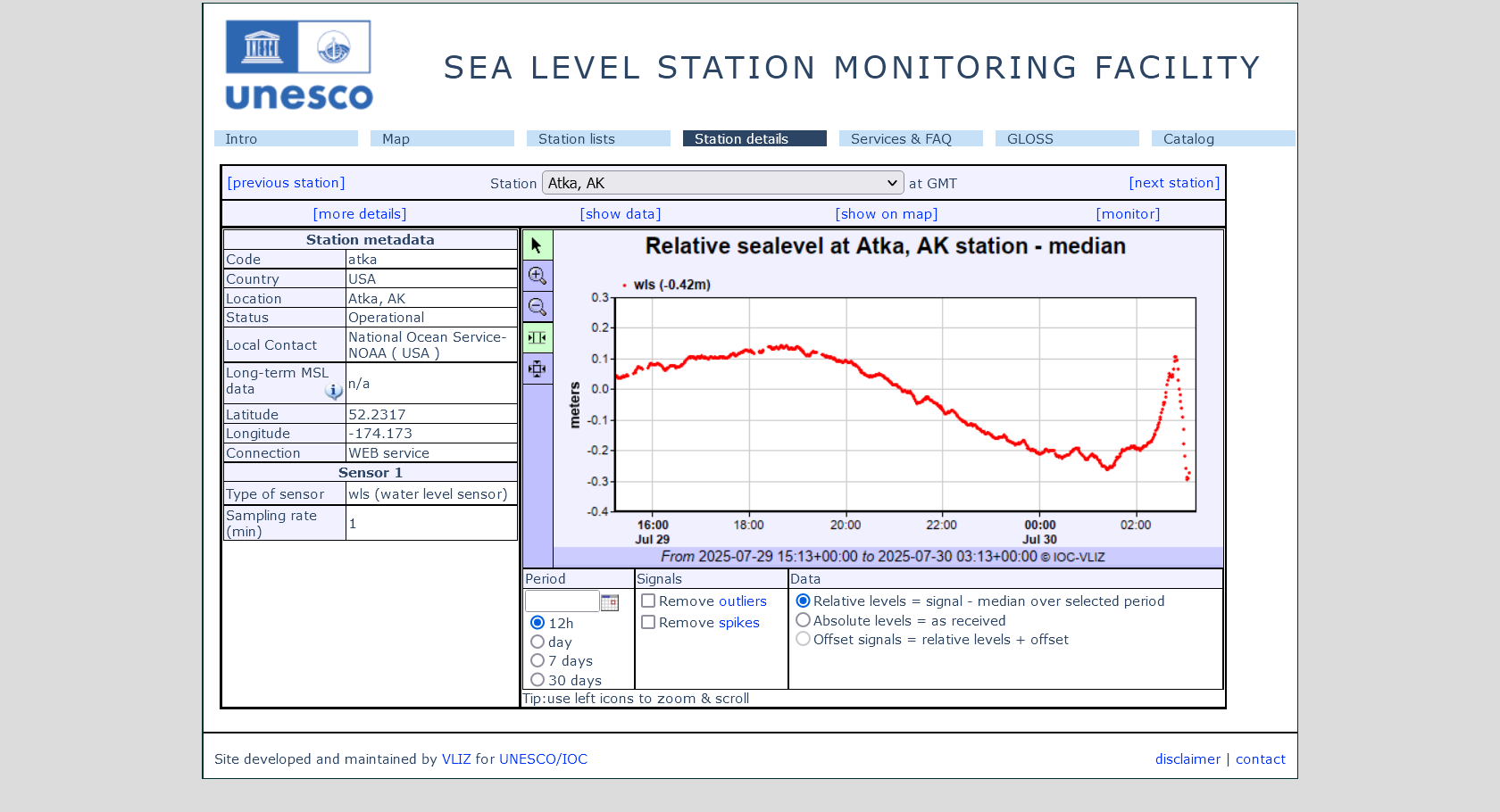Screen dimensions: 1500x812
Task: Activate the zoom in magnifier tool
Action: coord(537,276)
